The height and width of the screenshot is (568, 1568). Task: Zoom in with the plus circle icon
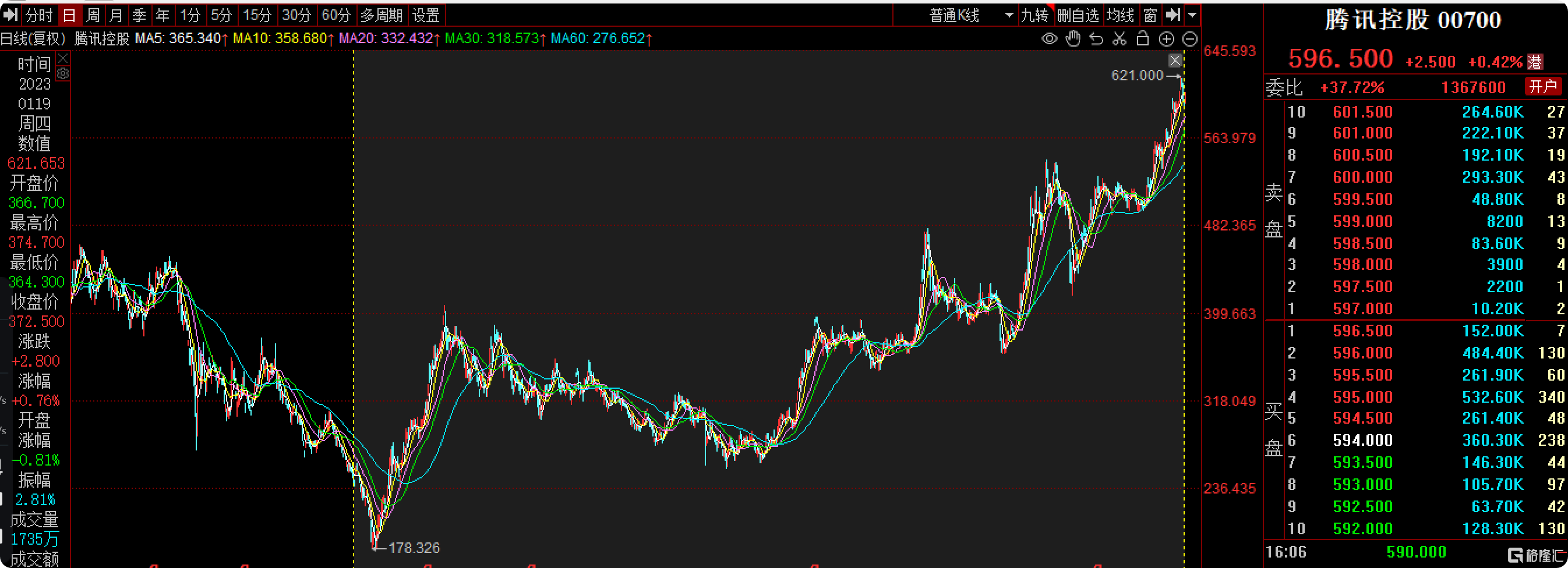pos(1166,39)
